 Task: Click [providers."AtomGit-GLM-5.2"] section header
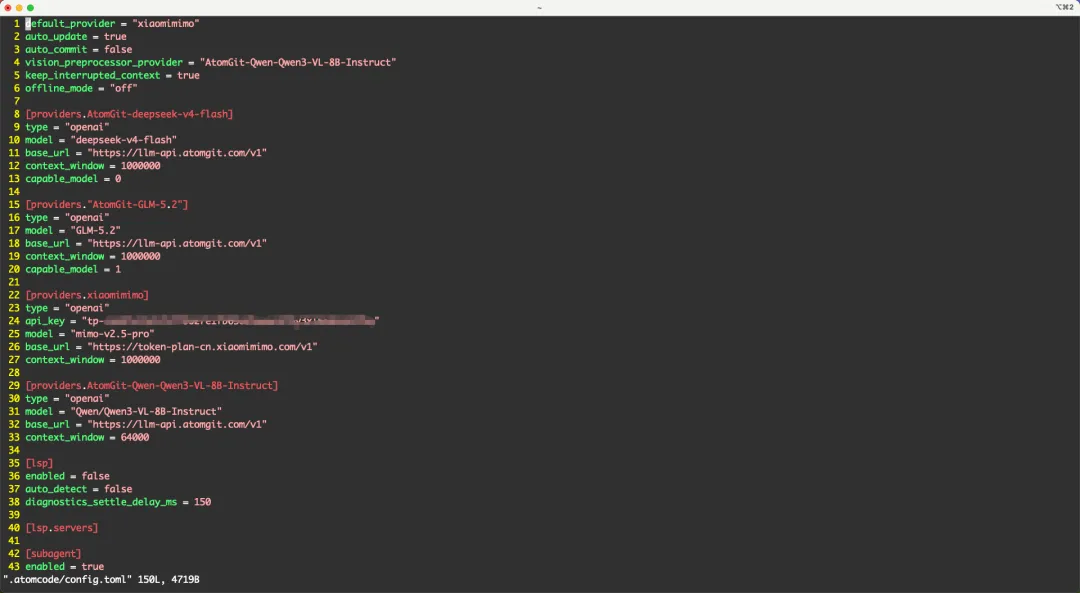[x=107, y=205]
